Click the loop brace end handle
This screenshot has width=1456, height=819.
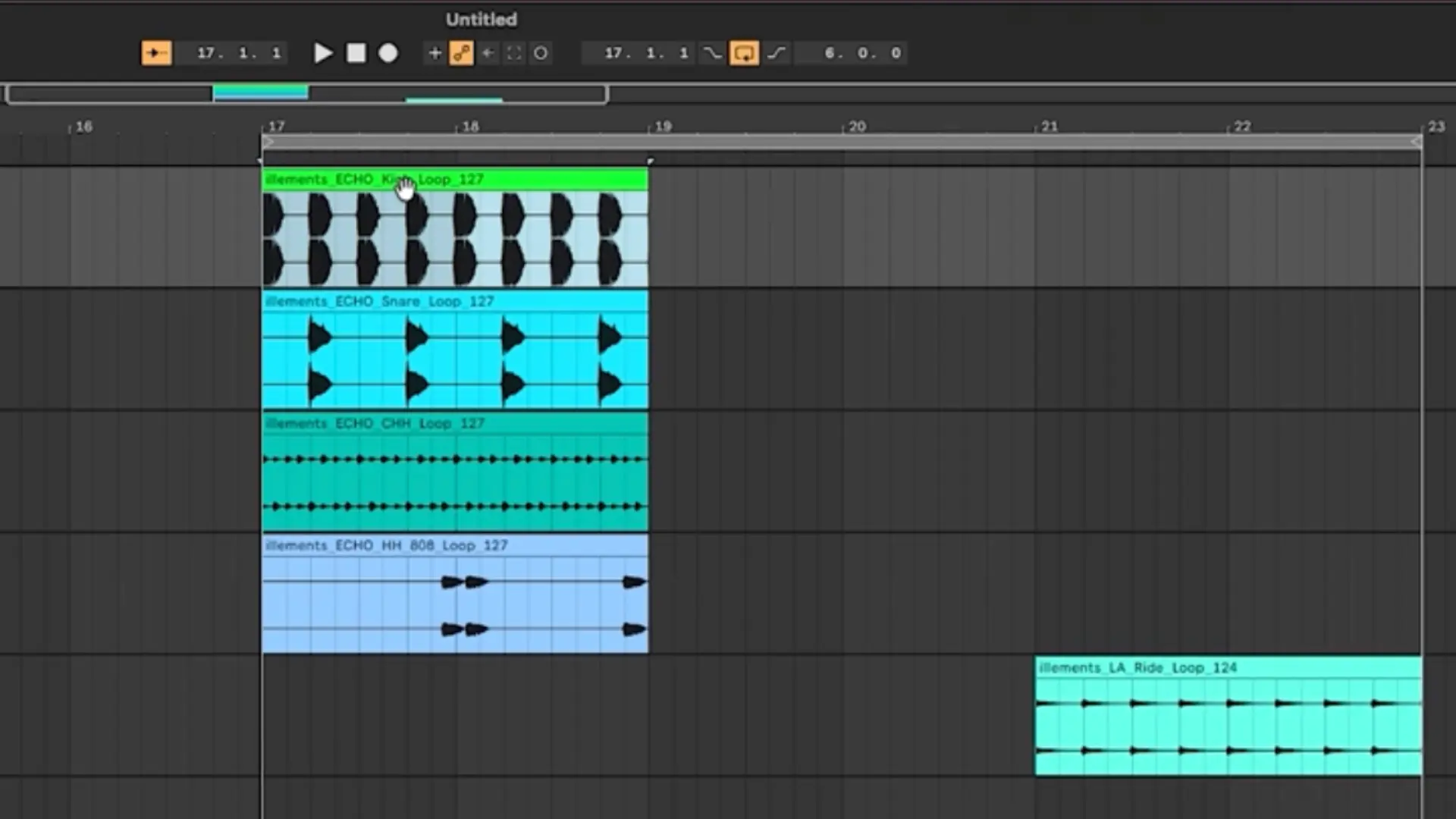pos(1416,142)
